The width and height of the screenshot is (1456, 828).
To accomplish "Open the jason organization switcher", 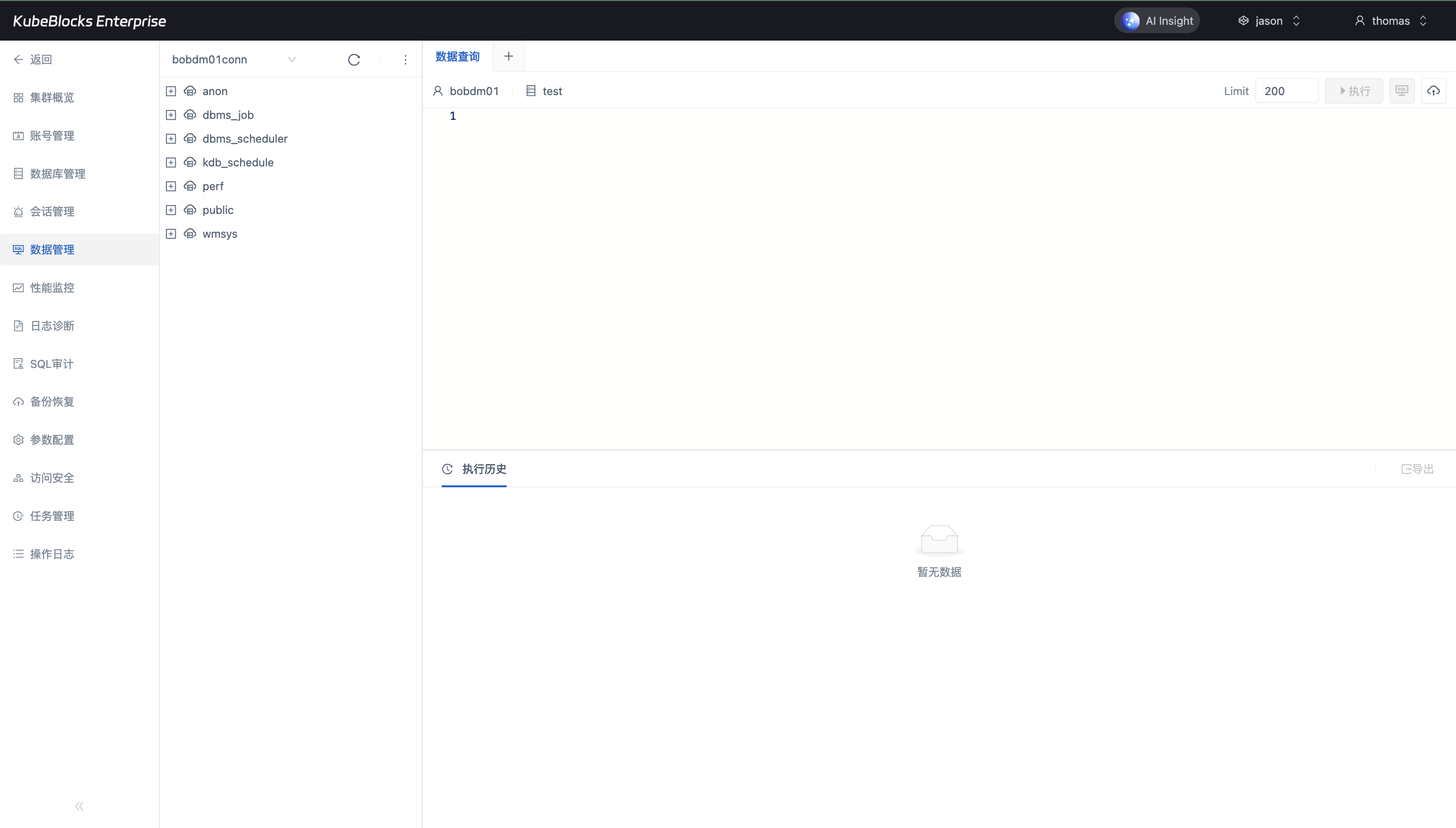I will click(x=1268, y=21).
